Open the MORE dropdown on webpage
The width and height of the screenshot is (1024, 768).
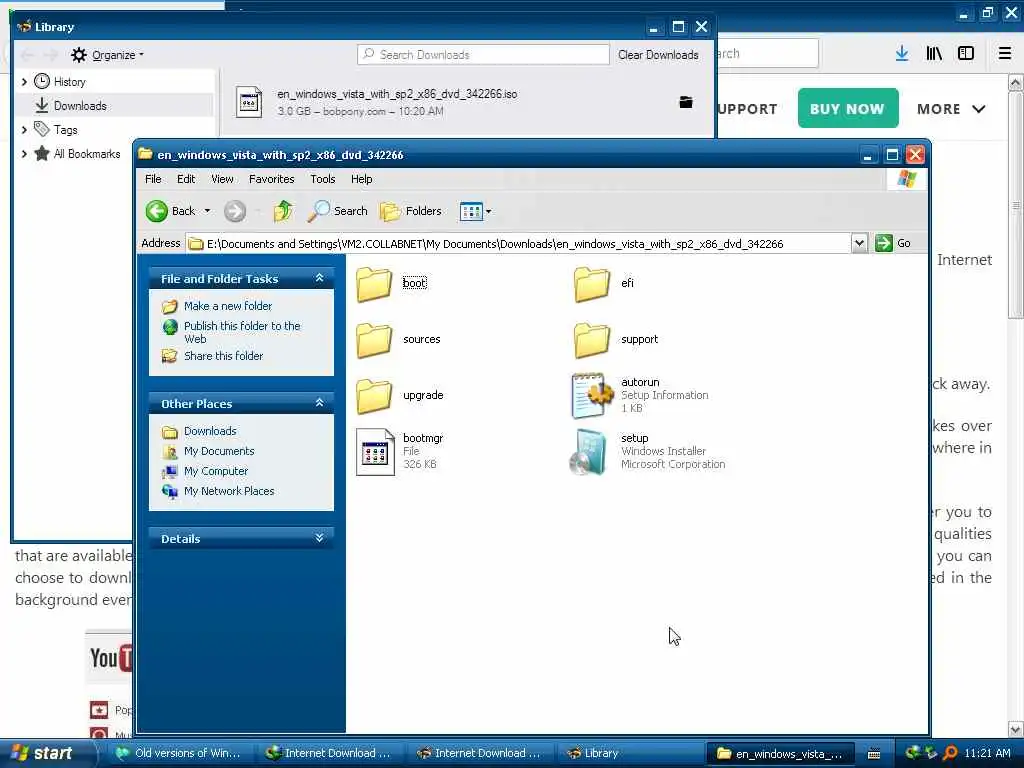(x=951, y=109)
